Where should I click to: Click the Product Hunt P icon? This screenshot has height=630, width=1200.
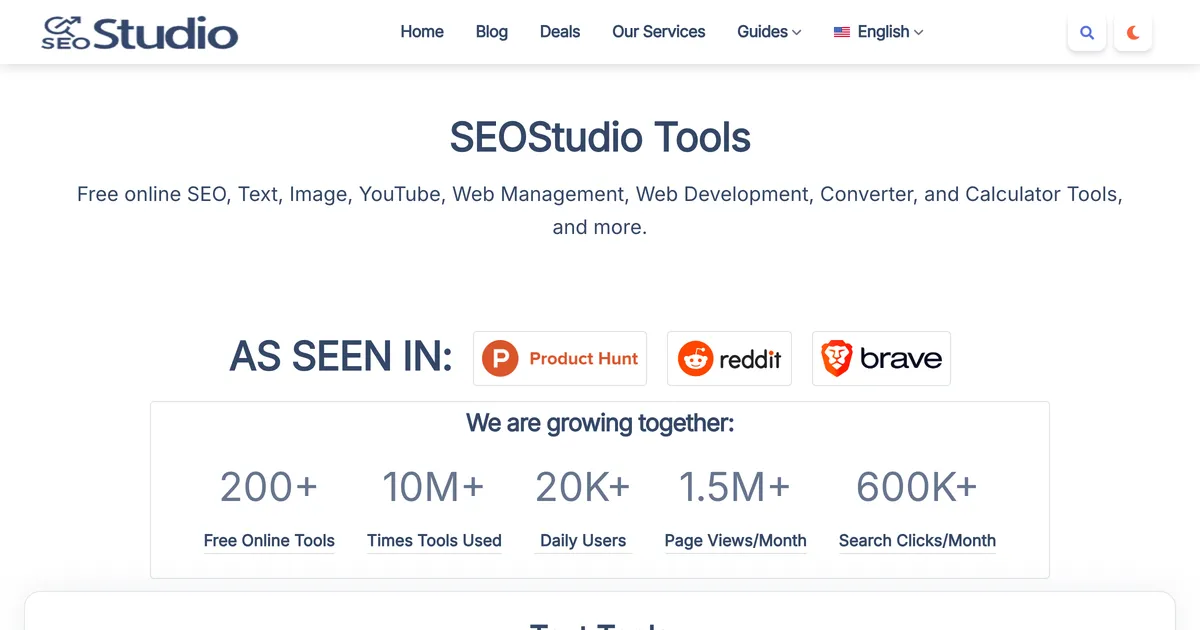pyautogui.click(x=500, y=358)
